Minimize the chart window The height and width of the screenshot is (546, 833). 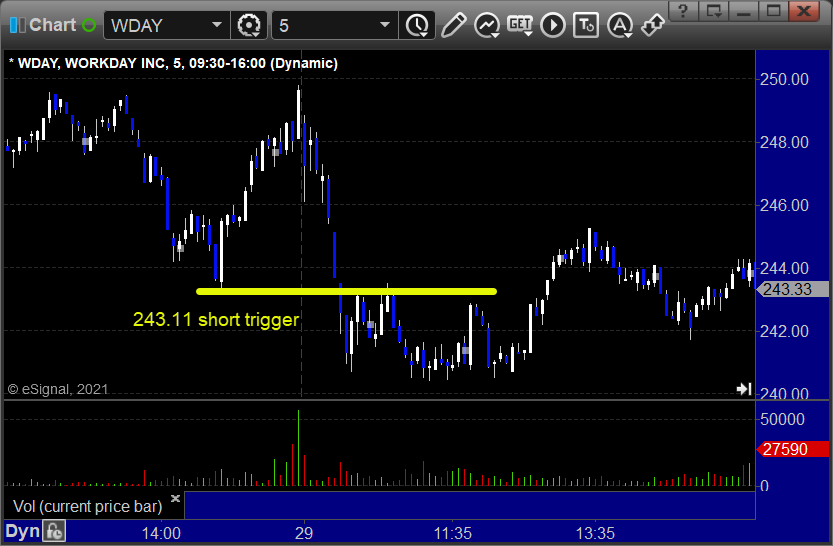pyautogui.click(x=744, y=11)
